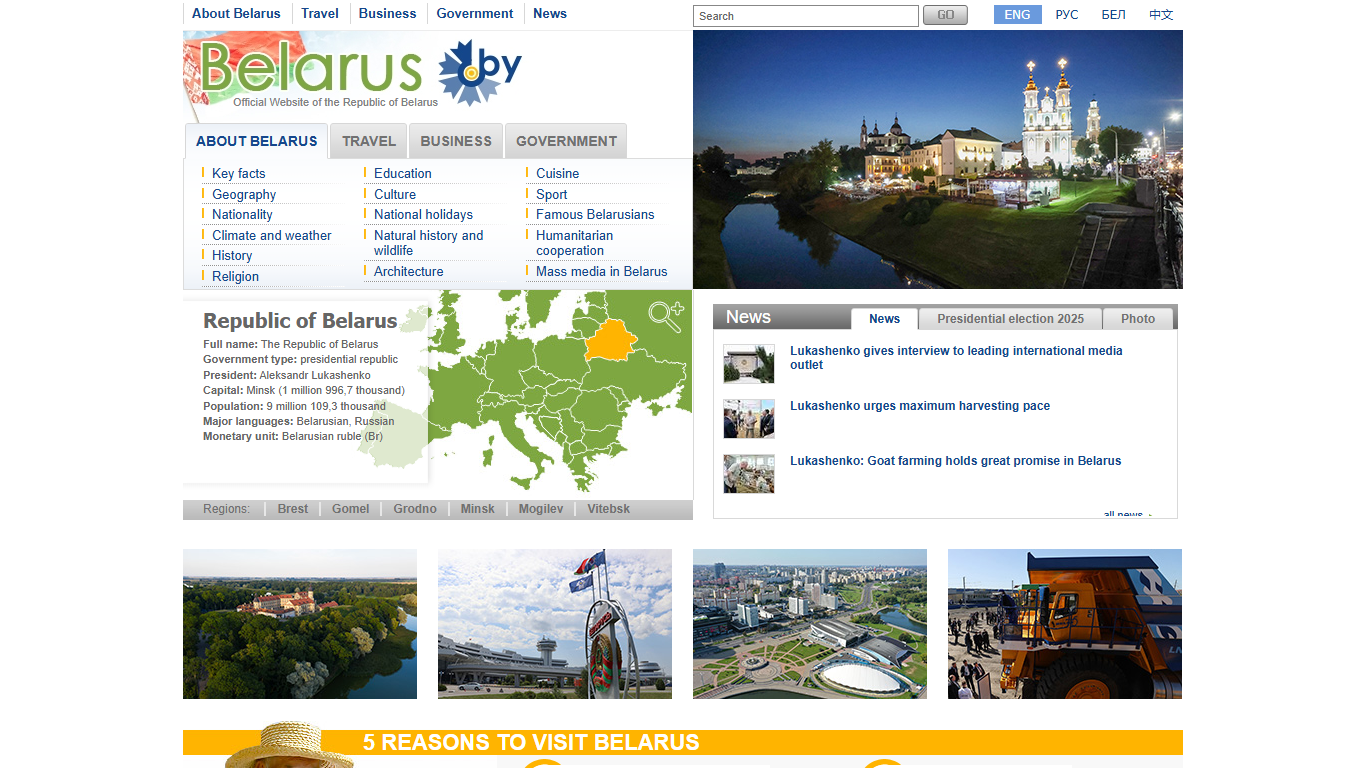Screen dimensions: 1366x768
Task: Open the aerial city view photo tile
Action: pyautogui.click(x=810, y=624)
